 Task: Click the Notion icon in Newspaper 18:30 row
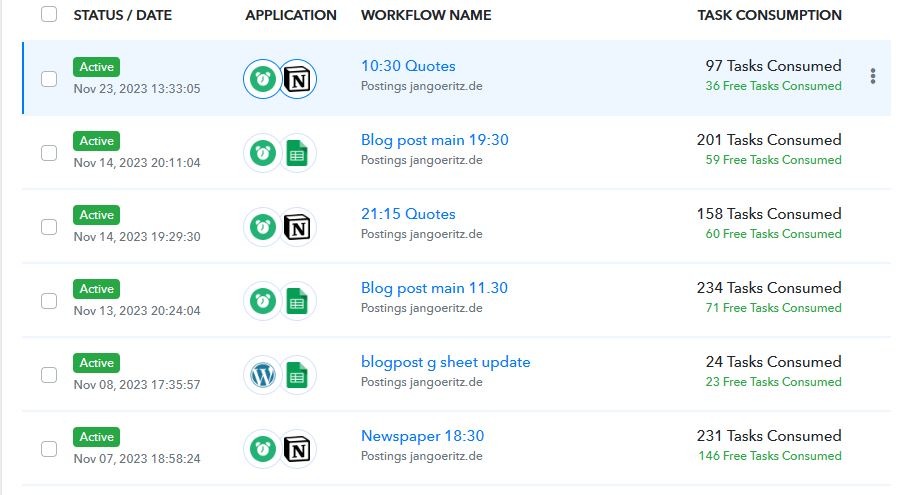pos(297,449)
